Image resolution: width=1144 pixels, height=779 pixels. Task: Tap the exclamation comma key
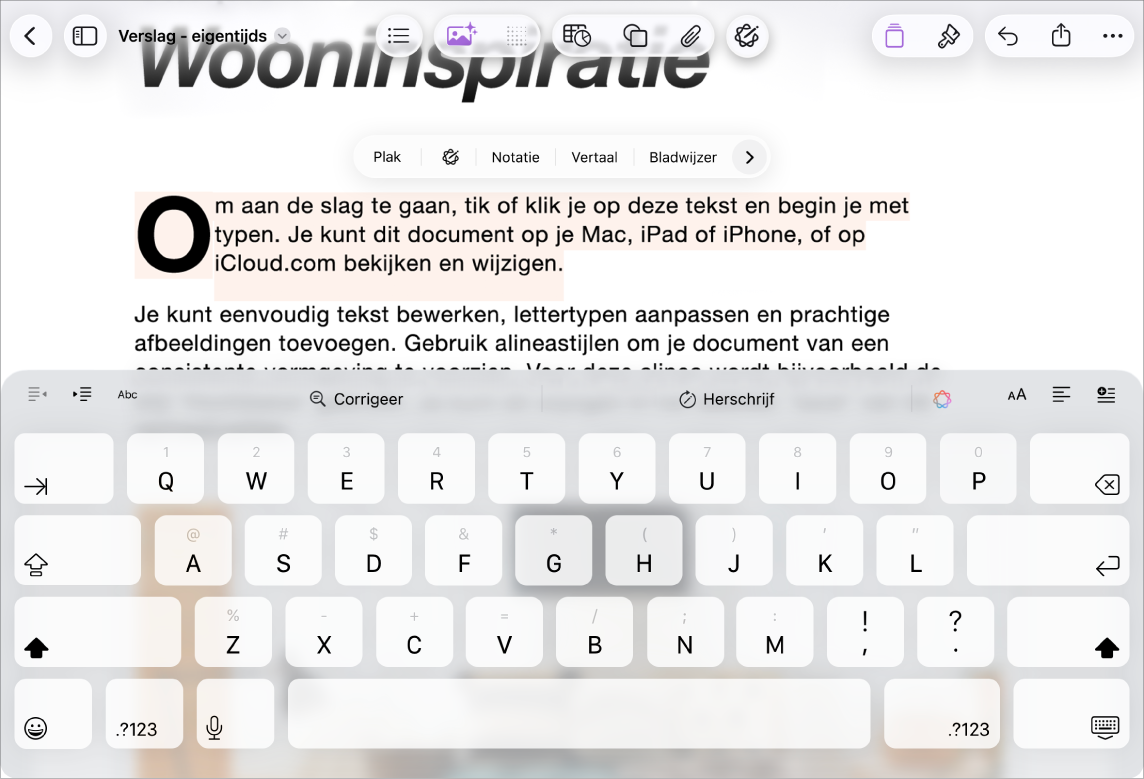pos(865,632)
